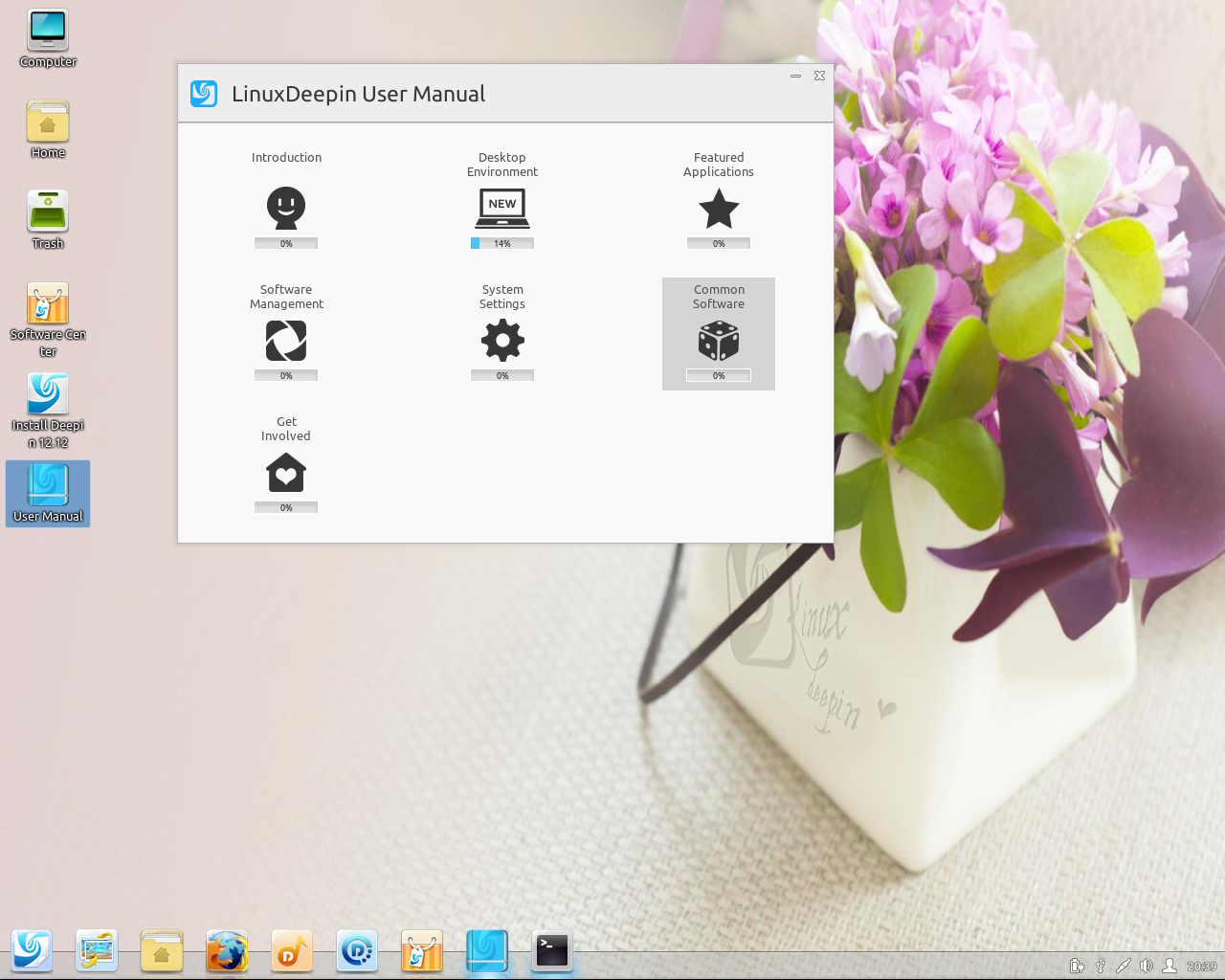This screenshot has height=980, width=1225.
Task: Open the Introduction smiley face icon
Action: pos(286,208)
